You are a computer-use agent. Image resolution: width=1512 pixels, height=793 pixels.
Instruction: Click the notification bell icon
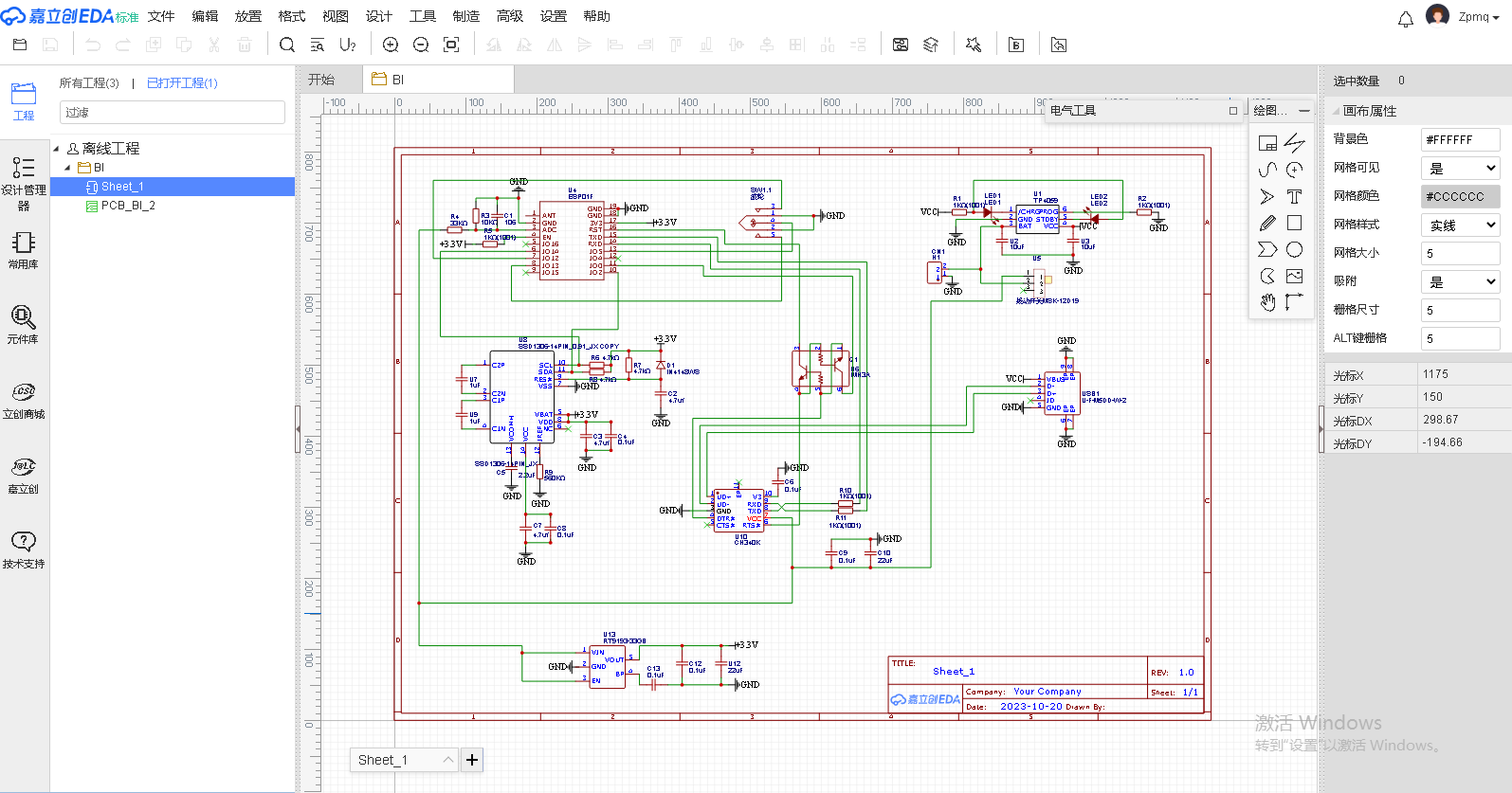pos(1405,18)
